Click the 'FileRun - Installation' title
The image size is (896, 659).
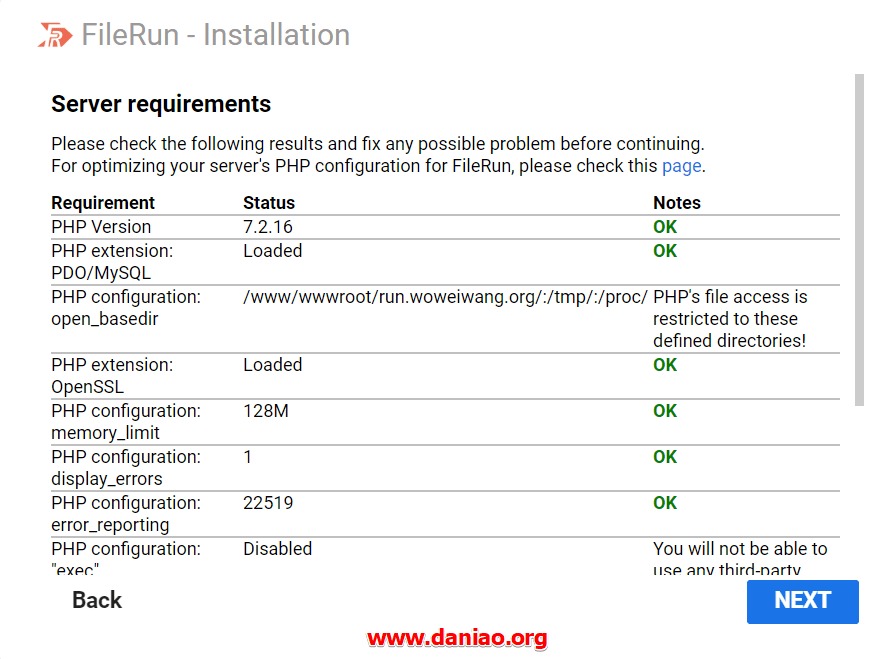[x=215, y=35]
